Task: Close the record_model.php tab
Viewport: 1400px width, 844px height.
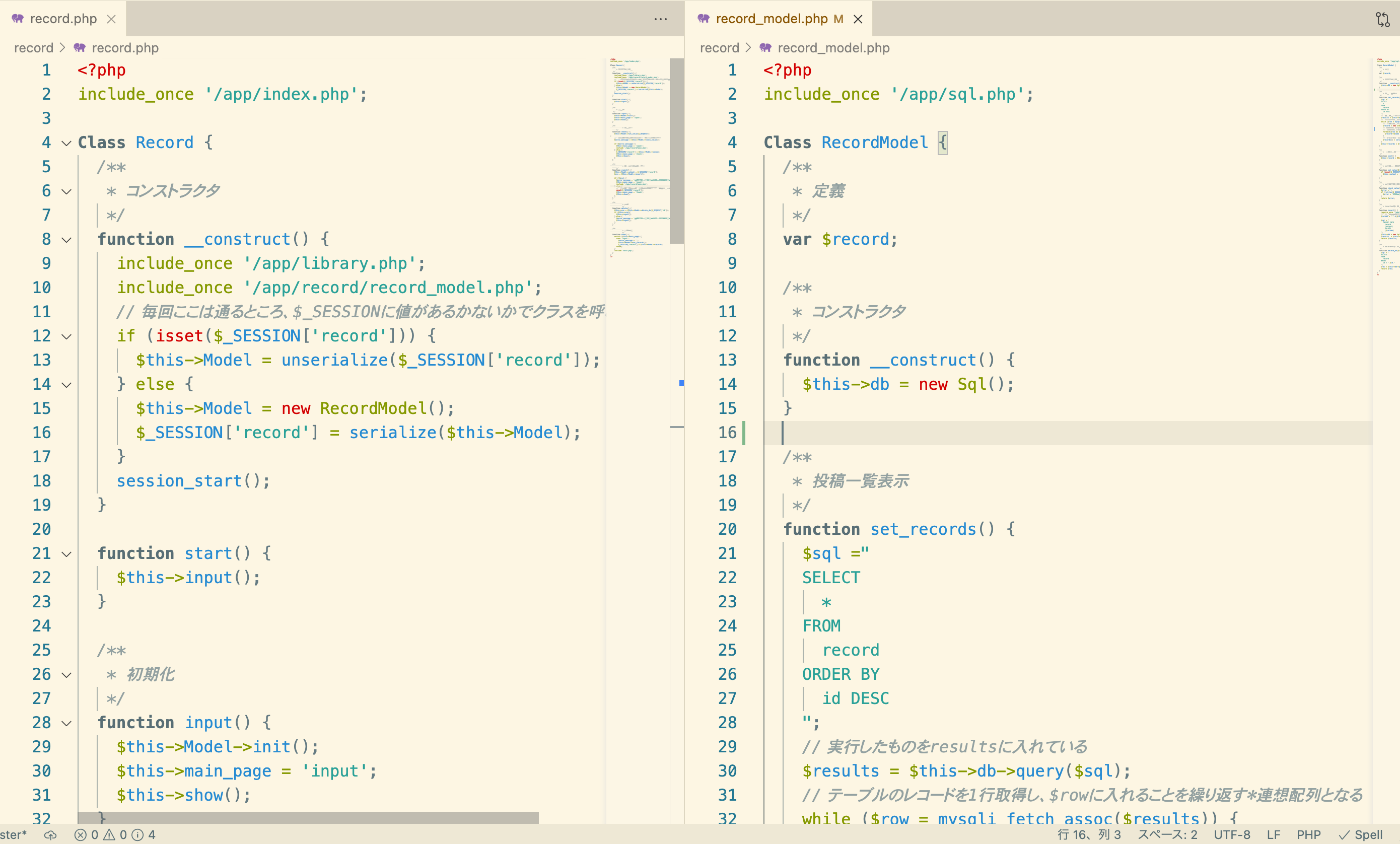Action: coord(858,19)
